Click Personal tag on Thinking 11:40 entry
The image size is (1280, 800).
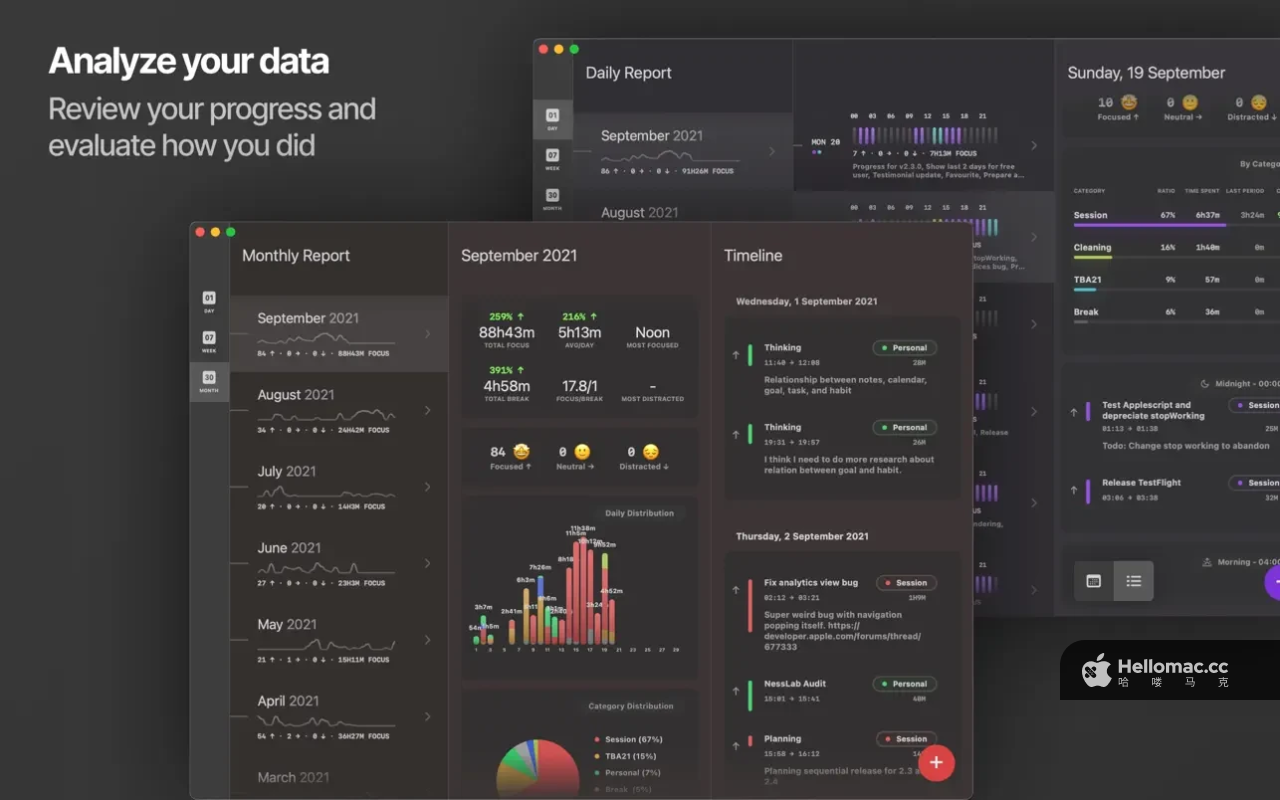(904, 348)
